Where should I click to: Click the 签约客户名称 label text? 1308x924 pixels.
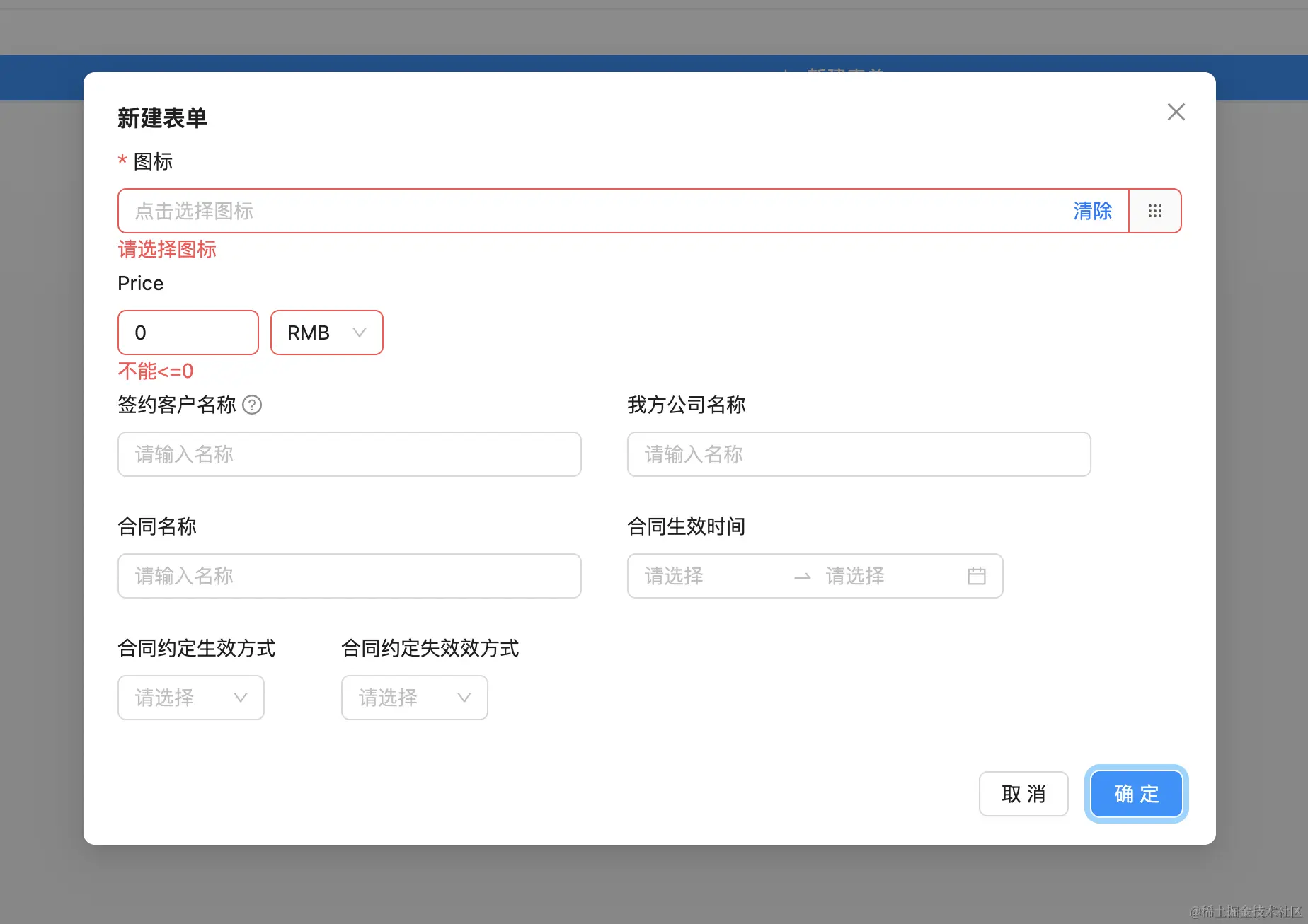click(177, 405)
